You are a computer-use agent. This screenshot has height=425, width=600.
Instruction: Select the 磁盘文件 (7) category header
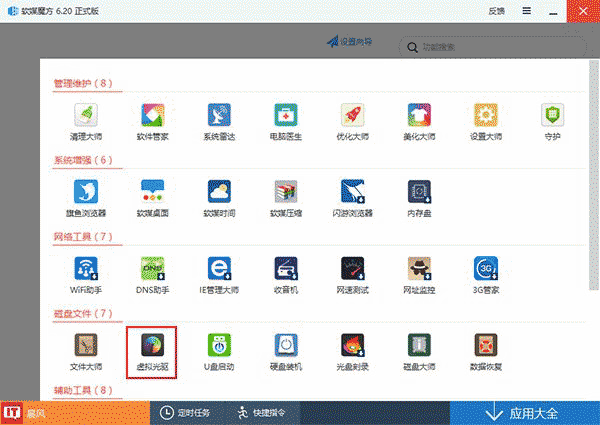pyautogui.click(x=83, y=314)
